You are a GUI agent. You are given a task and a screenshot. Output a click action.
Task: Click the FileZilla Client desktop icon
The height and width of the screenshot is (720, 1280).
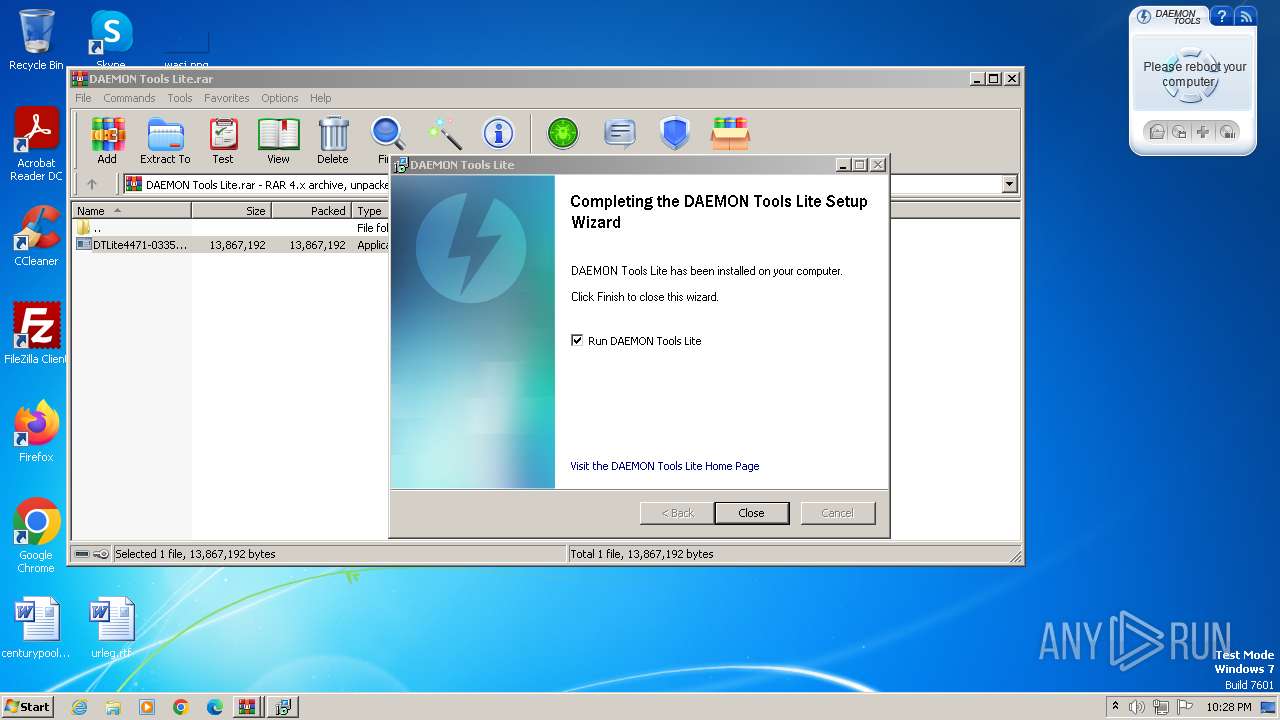36,334
